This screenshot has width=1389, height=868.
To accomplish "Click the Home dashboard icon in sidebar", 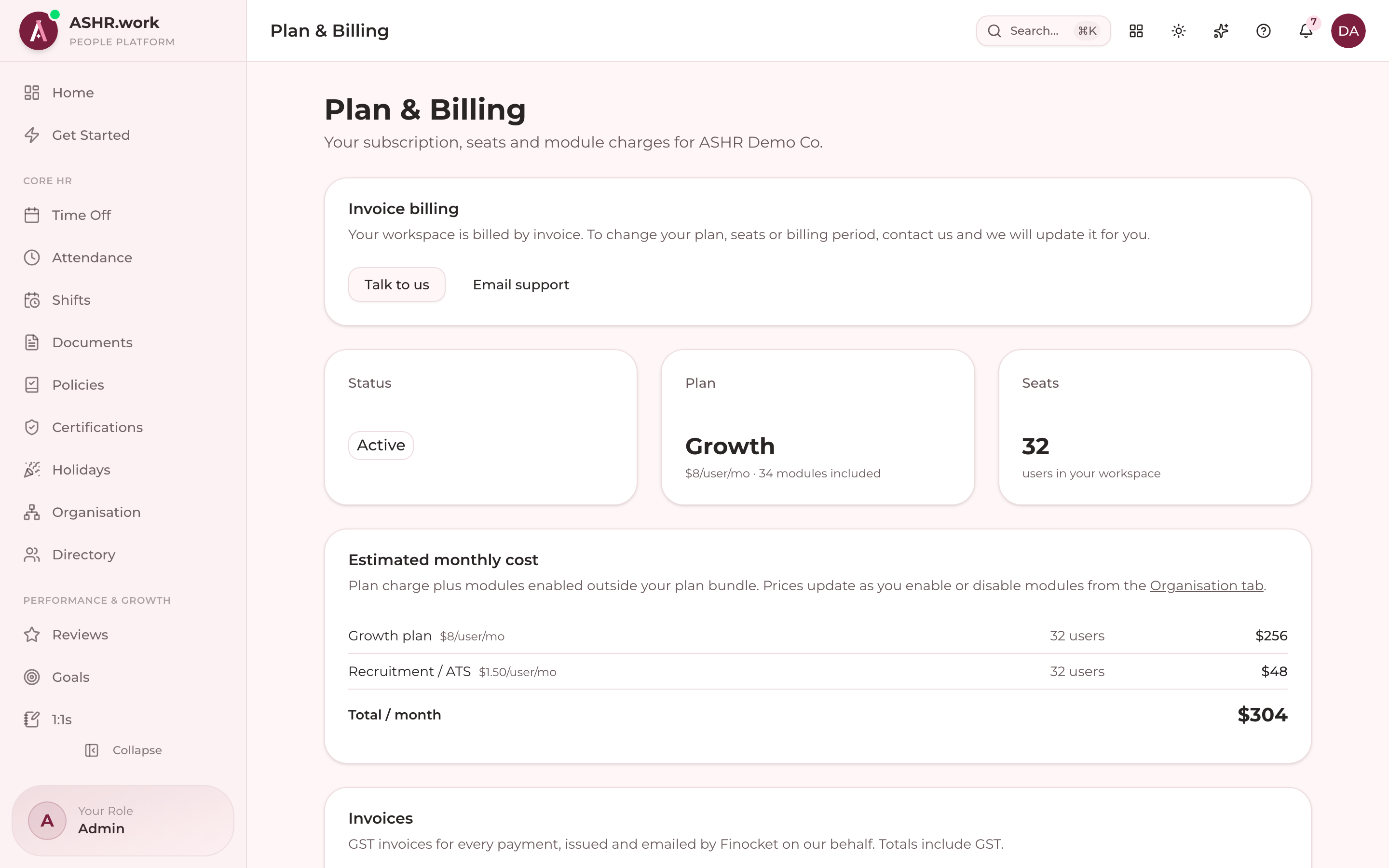I will point(32,93).
